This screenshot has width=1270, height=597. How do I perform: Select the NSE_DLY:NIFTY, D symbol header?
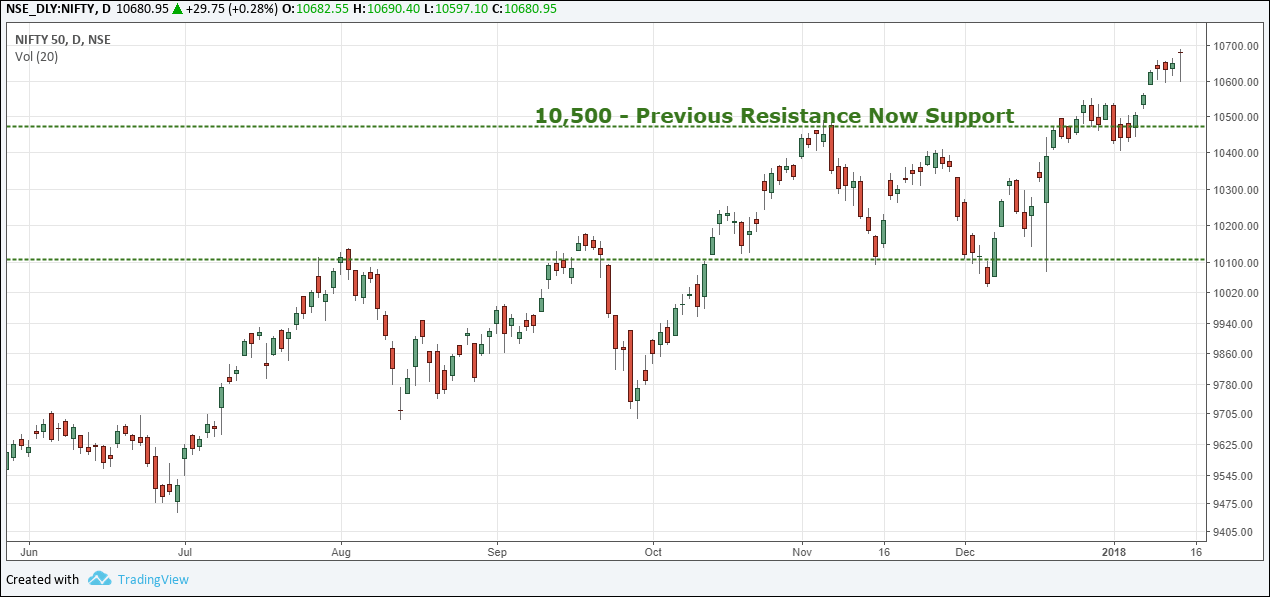click(57, 9)
